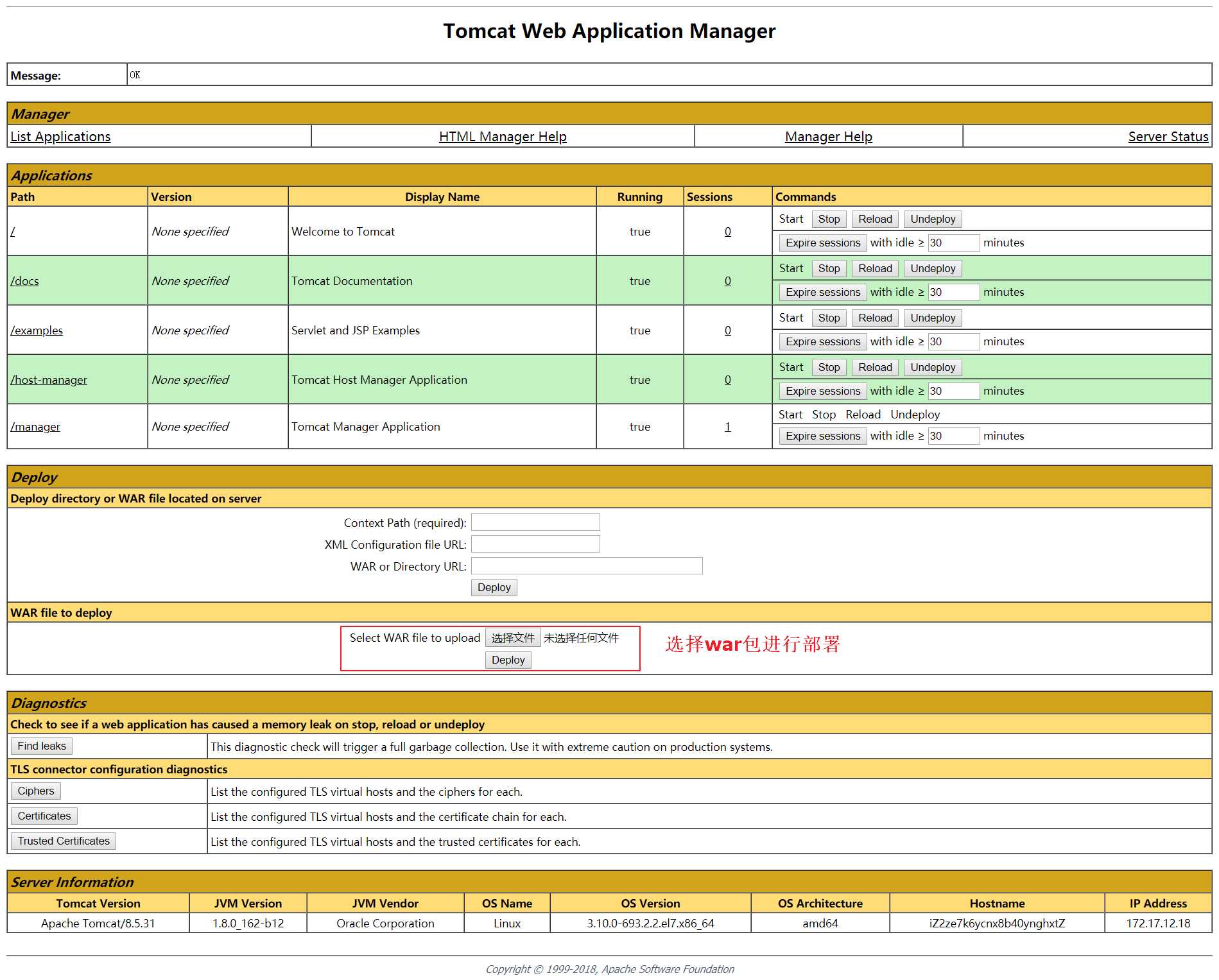The image size is (1219, 980).
Task: Expire sessions for root application
Action: click(823, 243)
